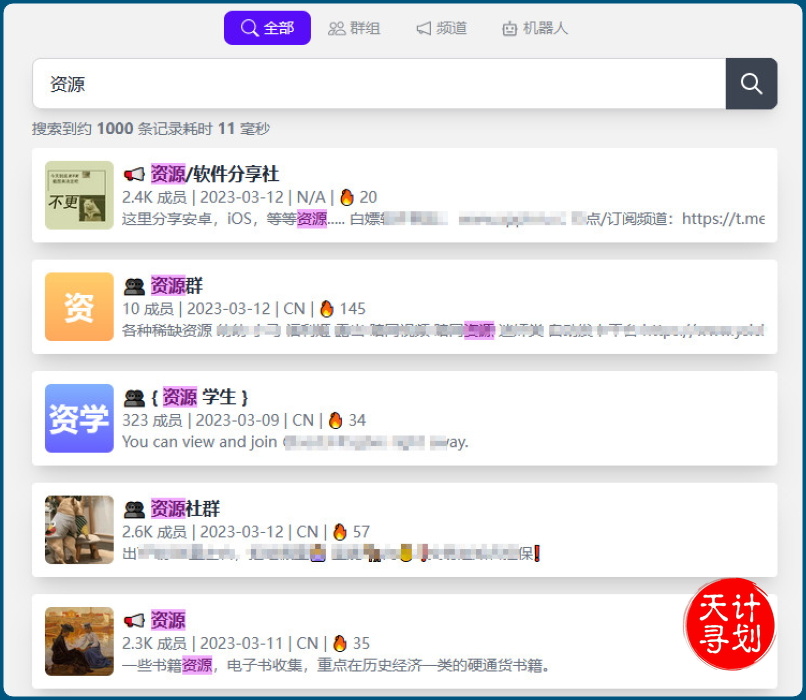Image resolution: width=806 pixels, height=700 pixels.
Task: Open the 资源群 group title
Action: coord(177,286)
